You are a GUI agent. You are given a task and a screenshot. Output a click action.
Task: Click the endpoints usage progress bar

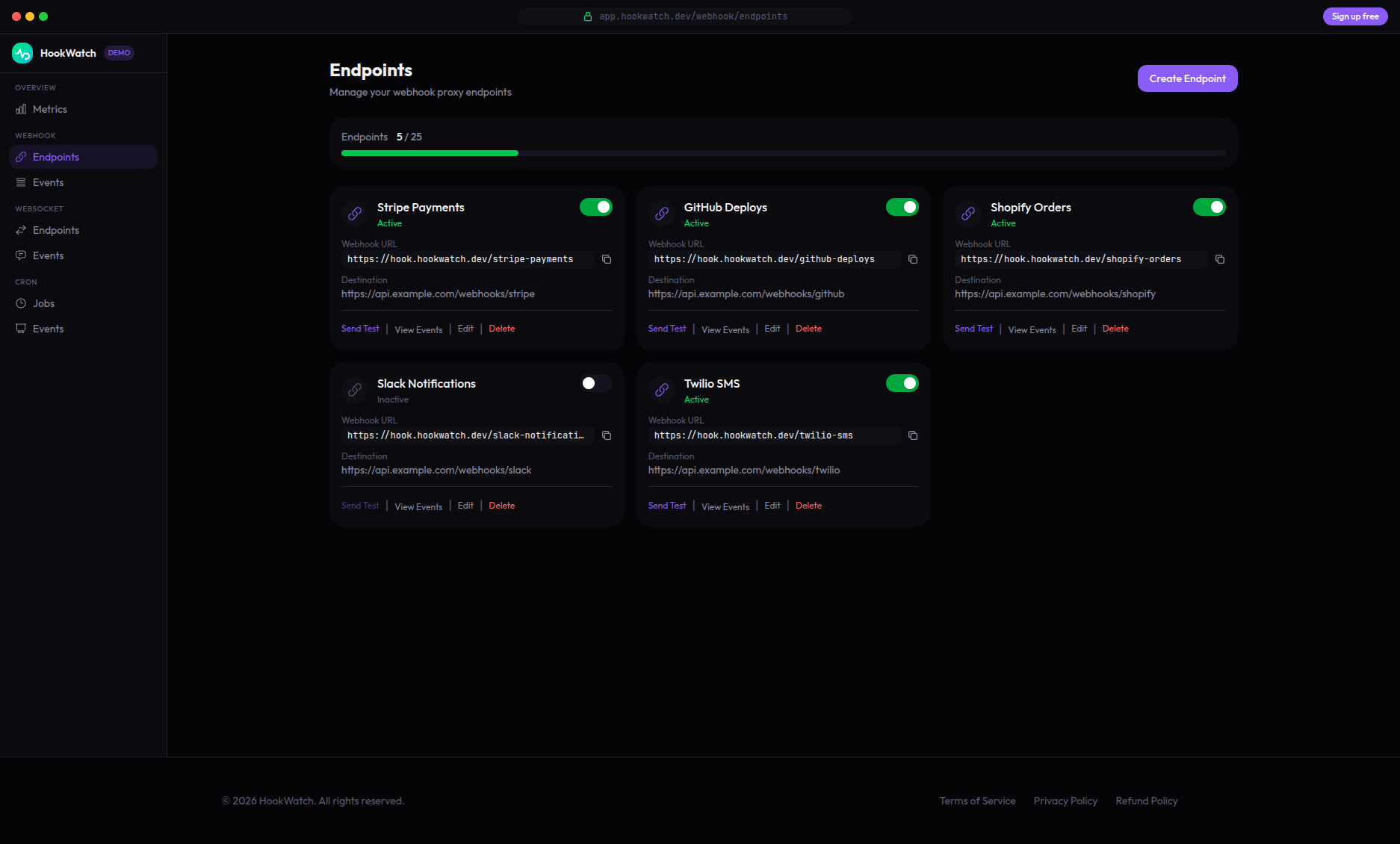pos(783,153)
